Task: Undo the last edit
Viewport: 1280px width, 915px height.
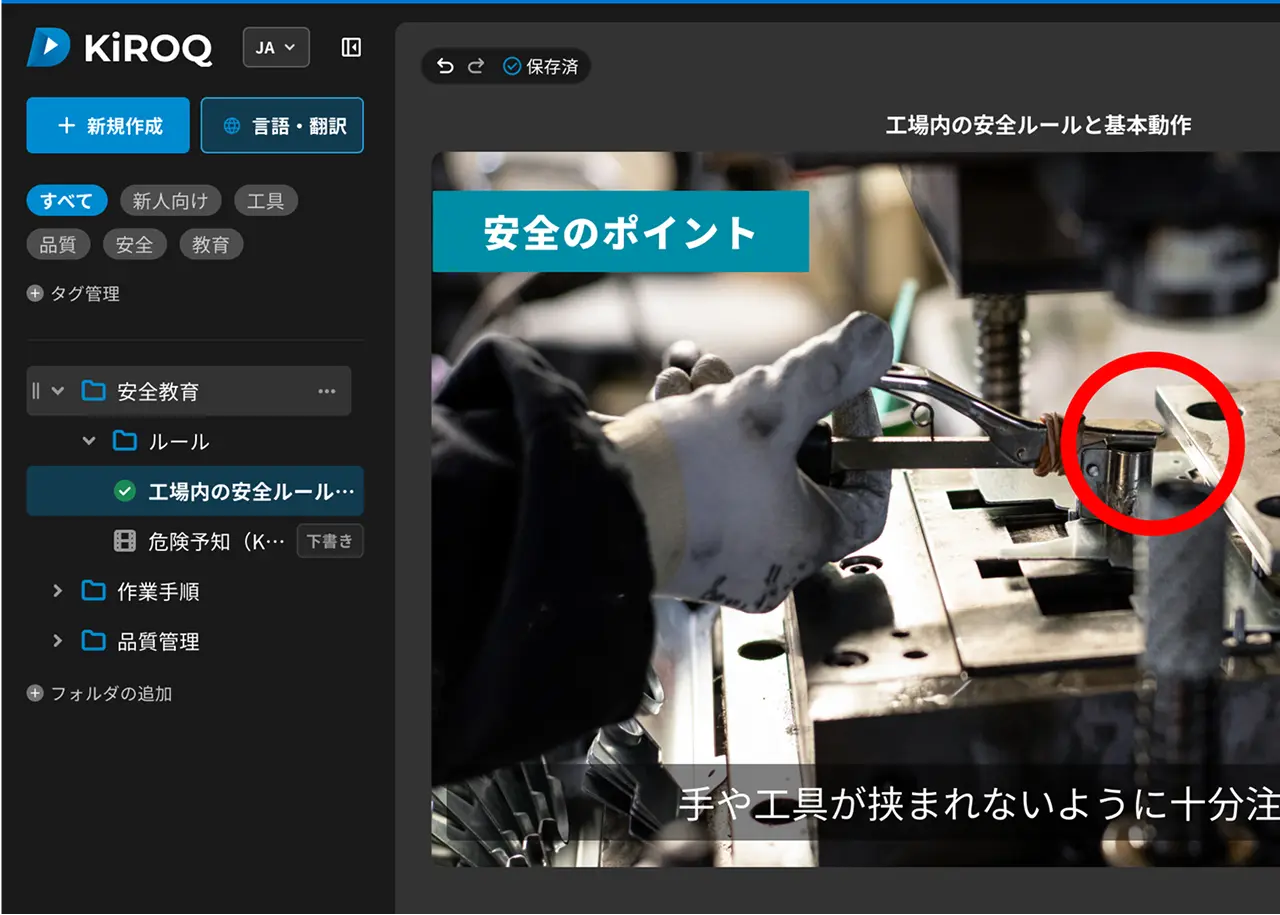Action: pyautogui.click(x=446, y=66)
